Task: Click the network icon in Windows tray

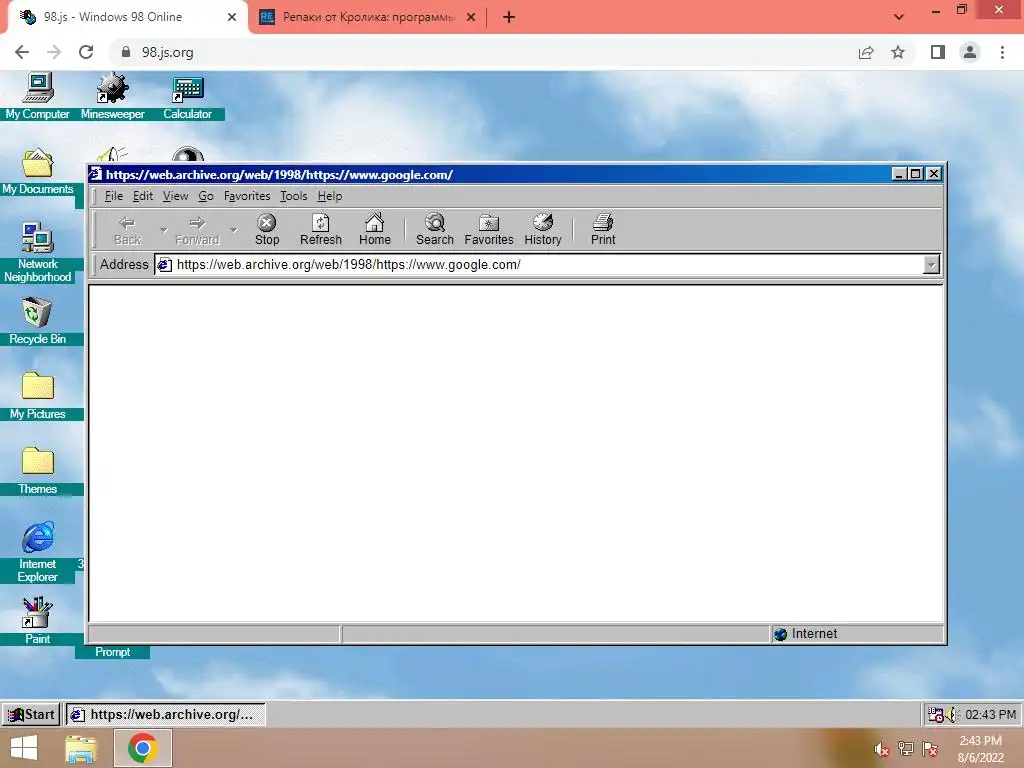Action: 905,749
